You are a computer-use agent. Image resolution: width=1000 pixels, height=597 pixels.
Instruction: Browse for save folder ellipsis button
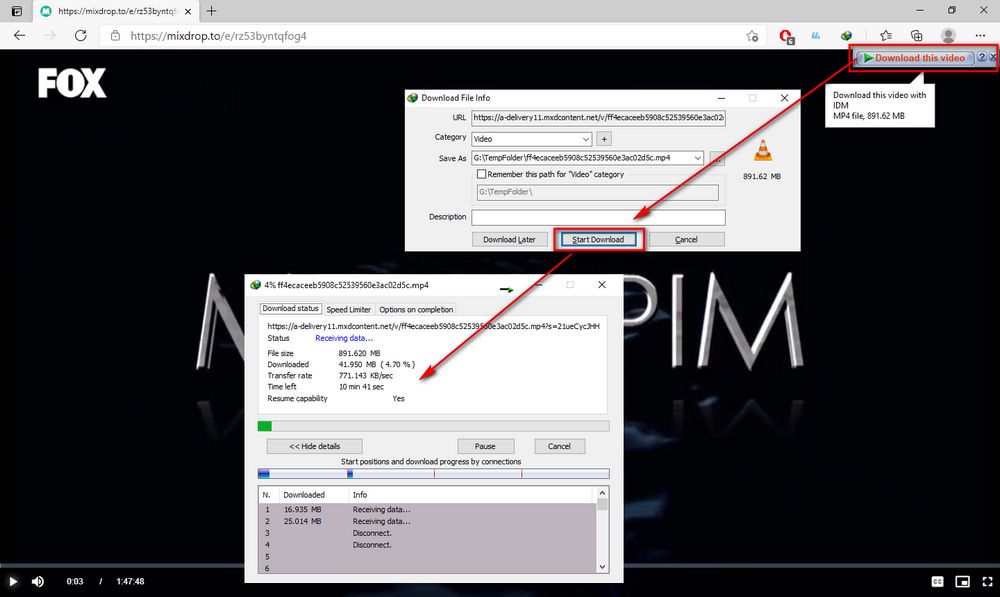pyautogui.click(x=717, y=158)
